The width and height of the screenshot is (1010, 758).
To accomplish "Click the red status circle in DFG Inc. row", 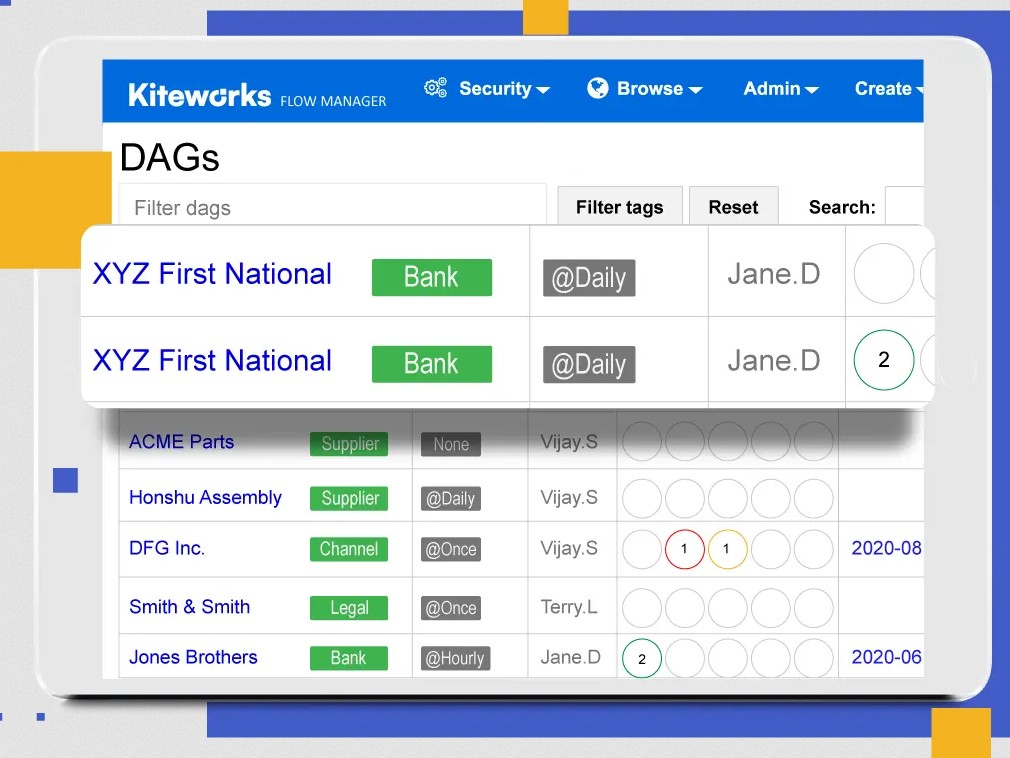I will point(684,549).
